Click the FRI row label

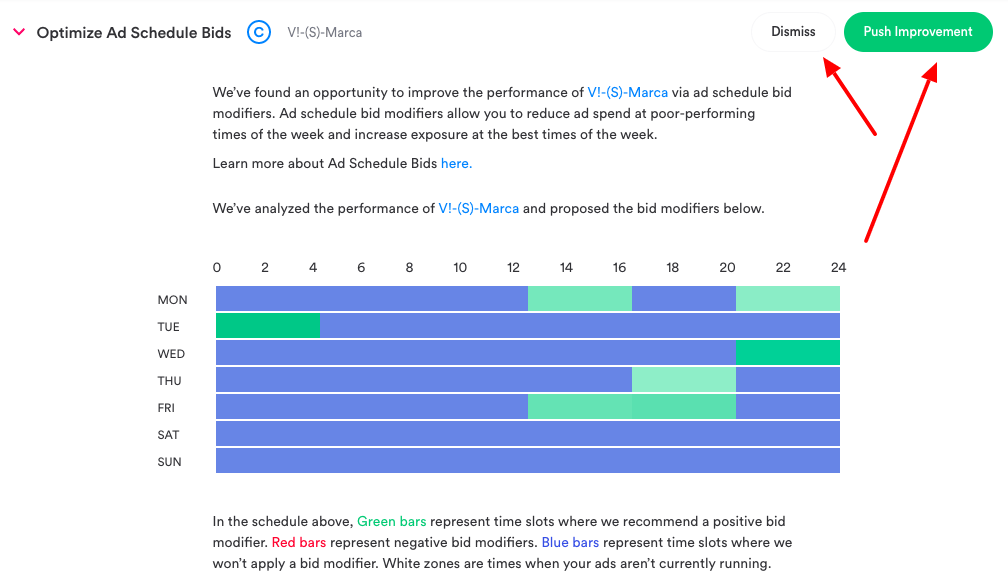click(166, 408)
